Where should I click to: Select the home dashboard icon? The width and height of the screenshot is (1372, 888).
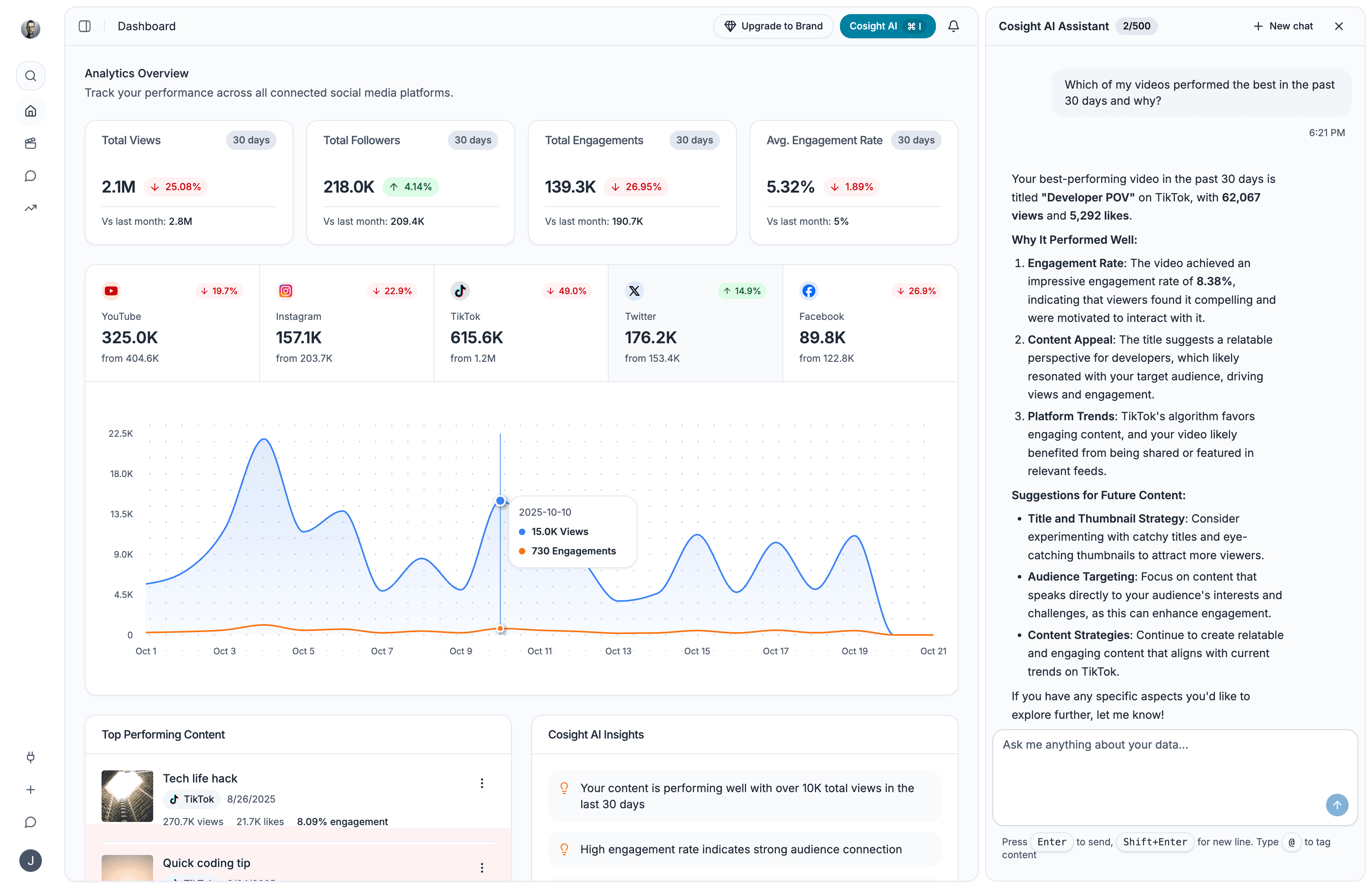pyautogui.click(x=30, y=111)
